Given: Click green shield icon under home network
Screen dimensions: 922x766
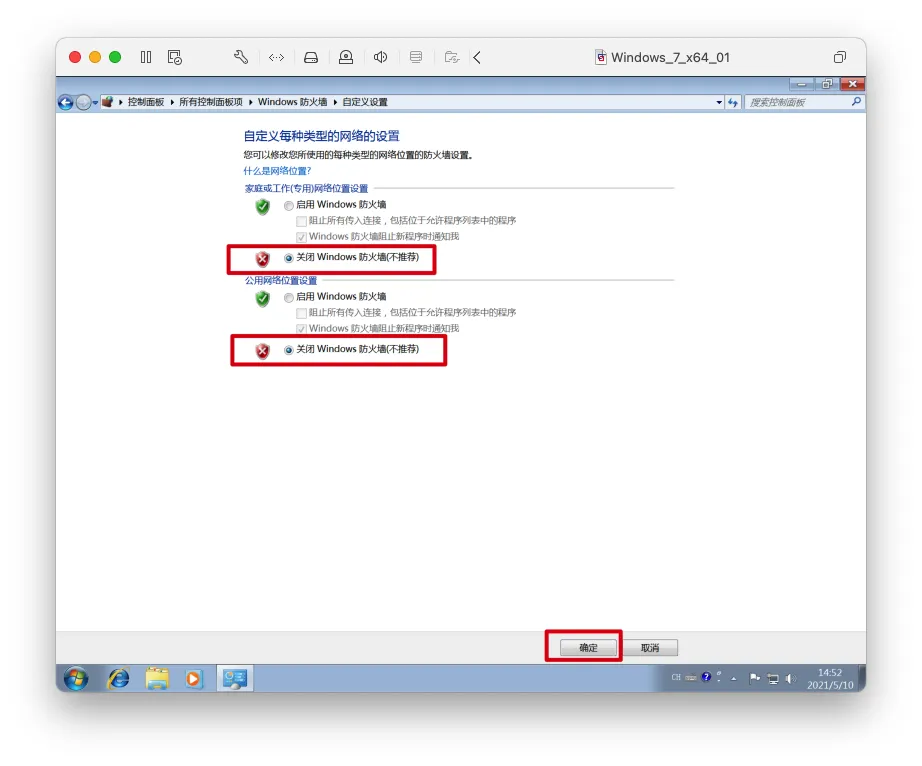Looking at the screenshot, I should 263,207.
